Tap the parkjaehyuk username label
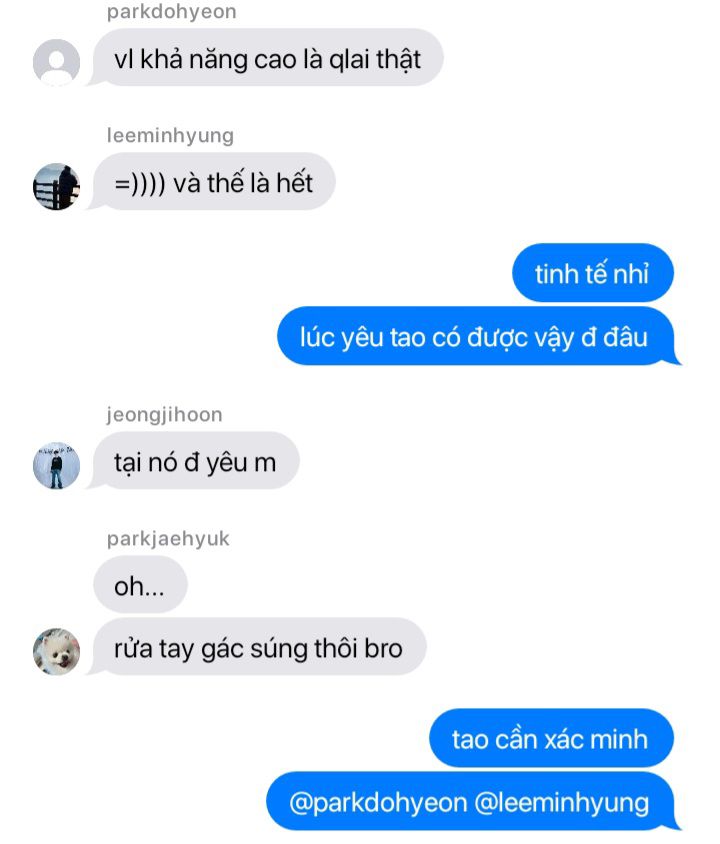The image size is (720, 844). pyautogui.click(x=168, y=538)
